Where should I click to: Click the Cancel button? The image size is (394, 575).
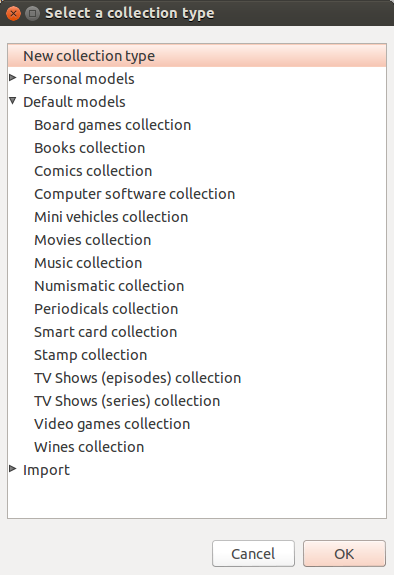[253, 553]
